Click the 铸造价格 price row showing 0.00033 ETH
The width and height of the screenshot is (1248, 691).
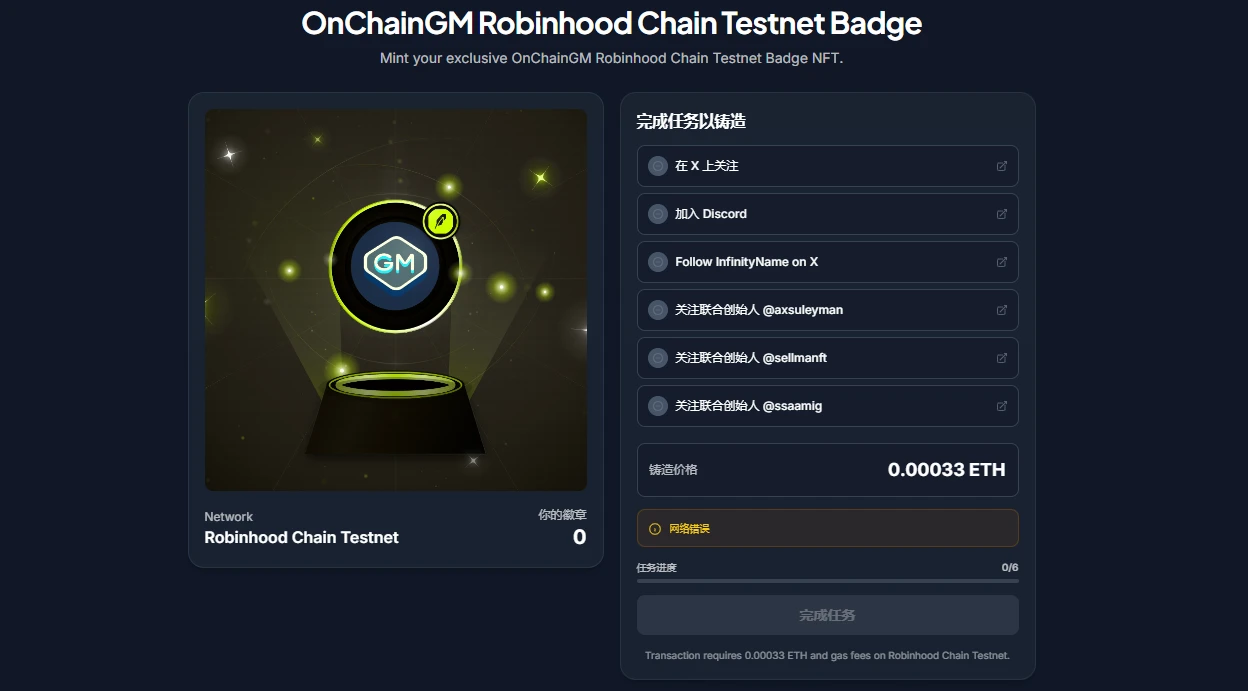[x=827, y=470]
